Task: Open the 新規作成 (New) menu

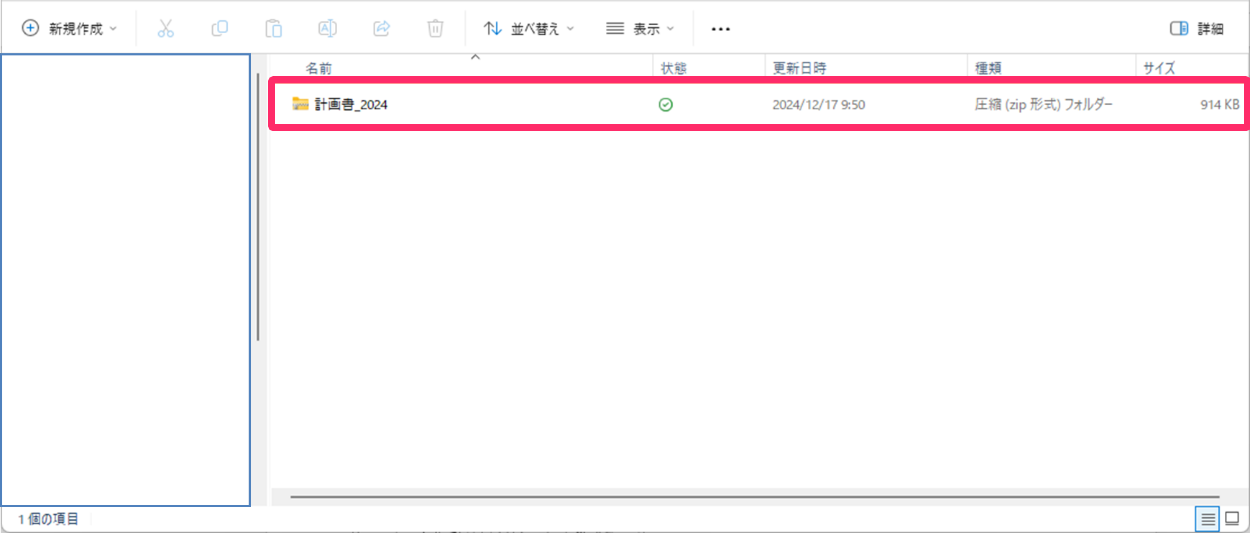Action: coord(69,29)
